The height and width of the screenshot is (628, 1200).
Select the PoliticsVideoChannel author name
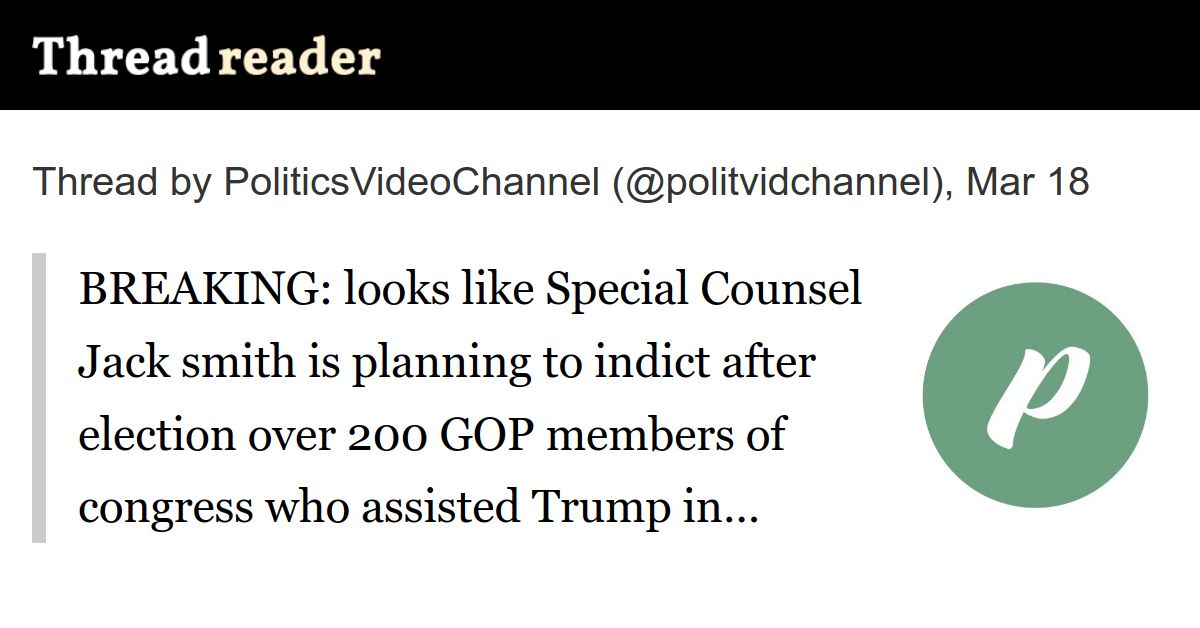tap(411, 183)
